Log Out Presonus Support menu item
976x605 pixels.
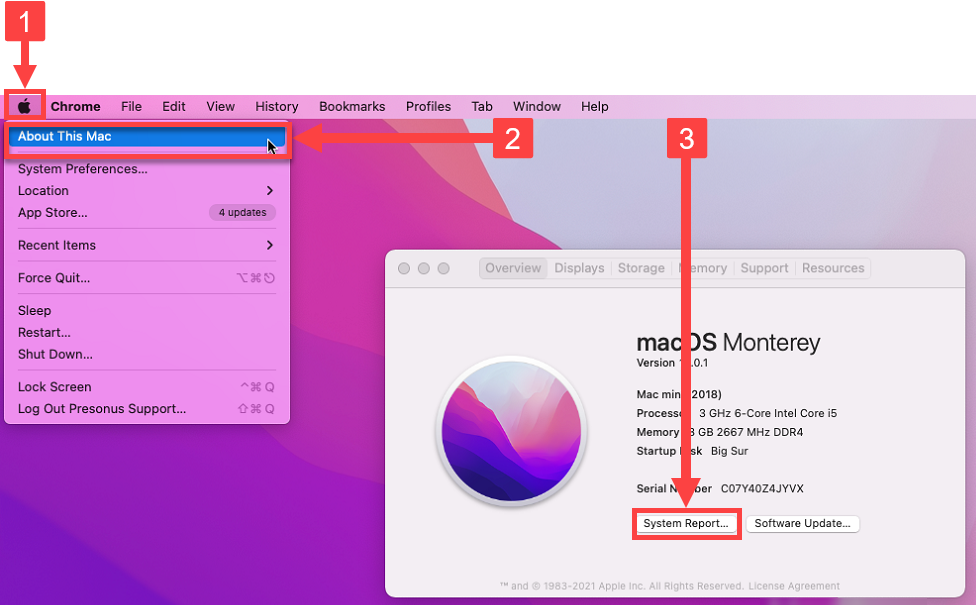point(147,408)
